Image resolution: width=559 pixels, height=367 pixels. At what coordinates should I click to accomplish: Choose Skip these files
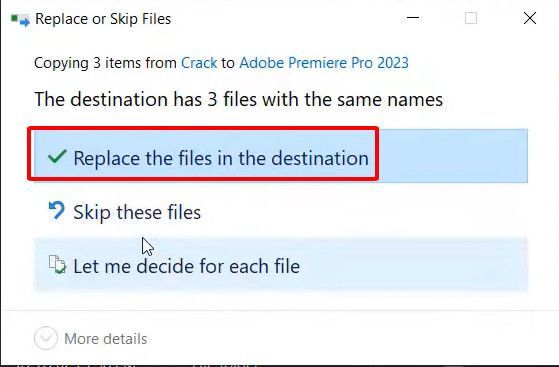pos(137,212)
